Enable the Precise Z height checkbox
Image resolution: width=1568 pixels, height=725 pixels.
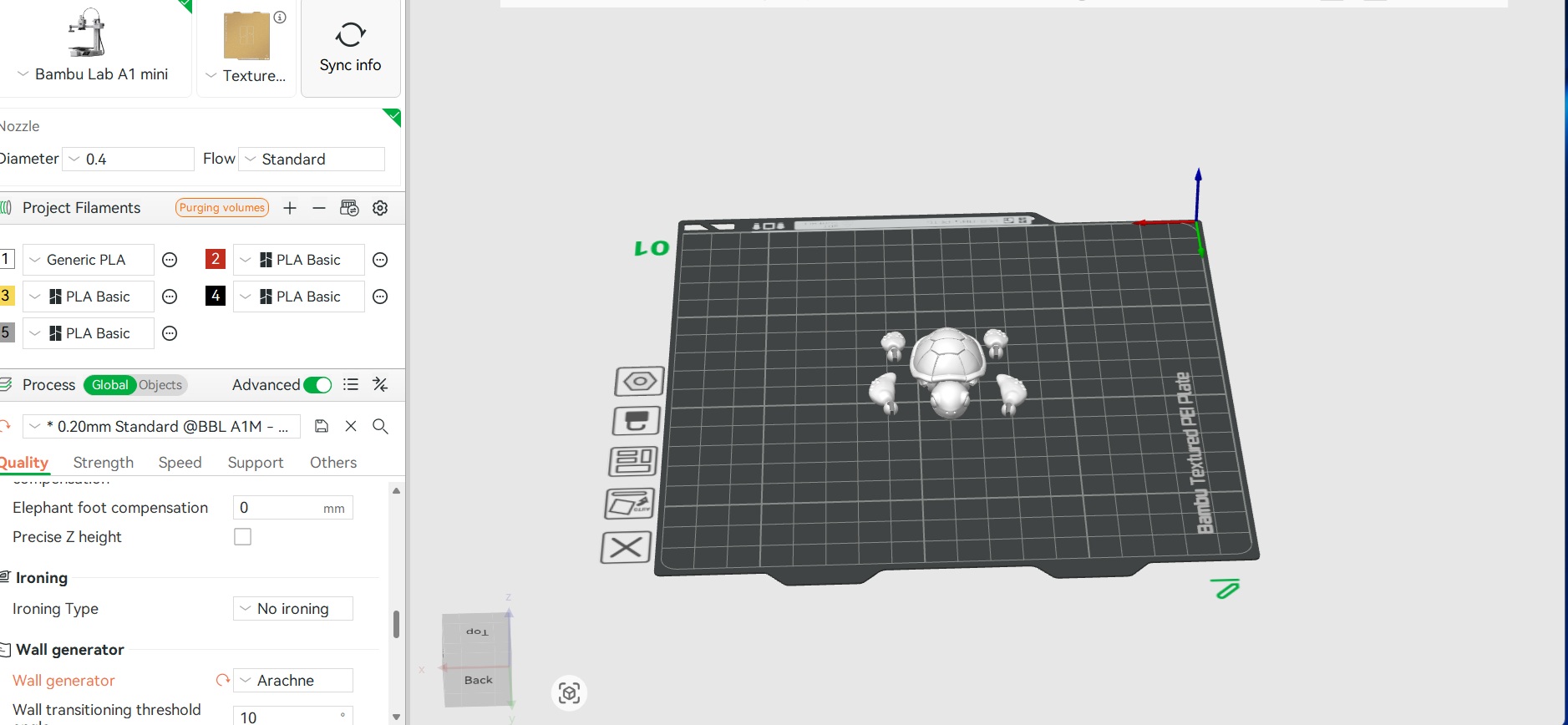coord(243,537)
